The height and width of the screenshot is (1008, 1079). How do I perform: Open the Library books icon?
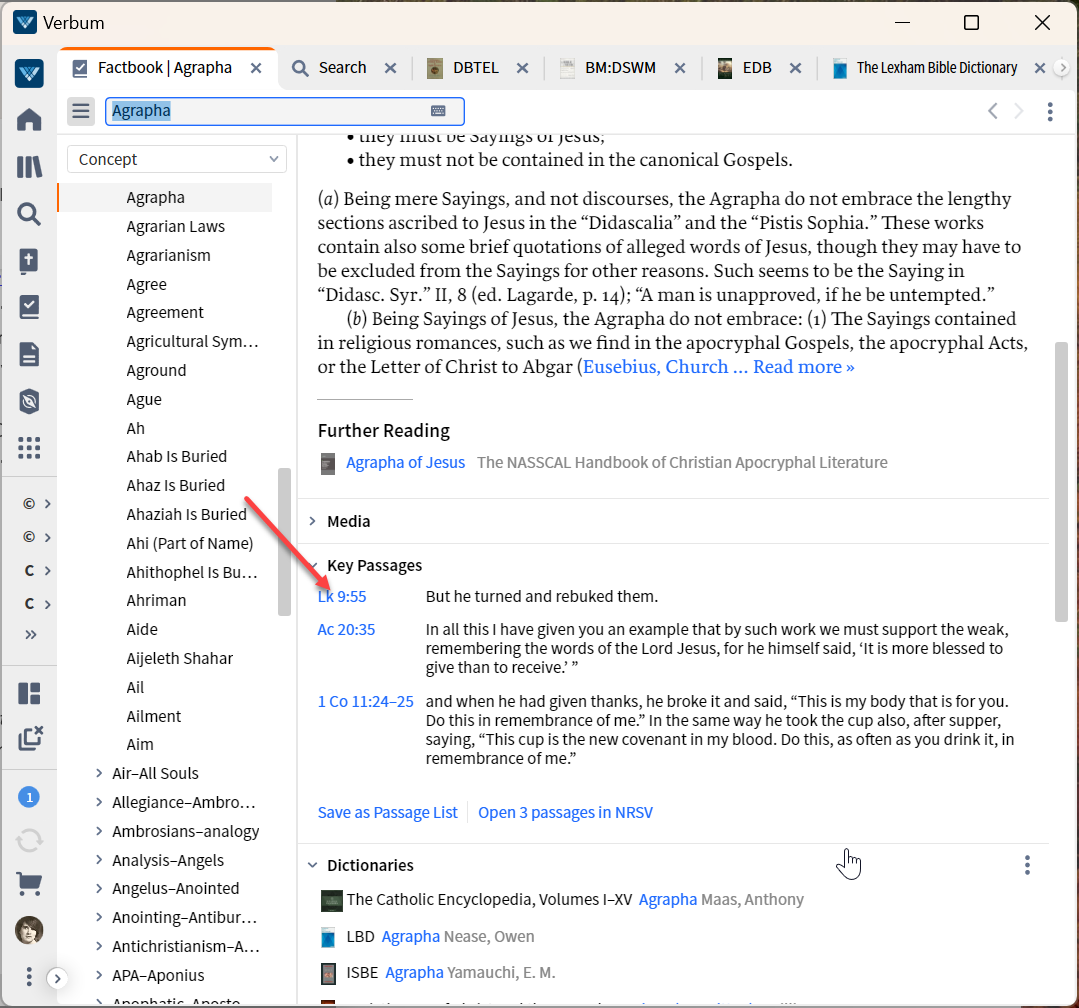(x=29, y=167)
